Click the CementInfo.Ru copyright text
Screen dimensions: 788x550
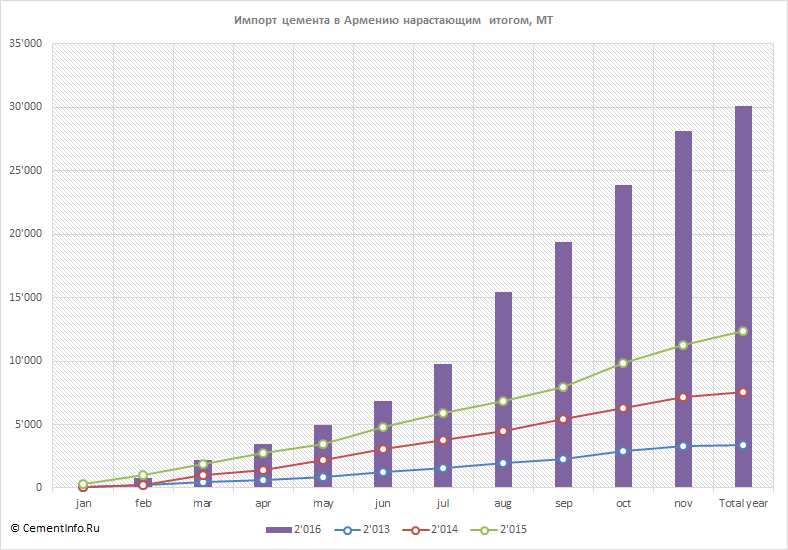[55, 528]
